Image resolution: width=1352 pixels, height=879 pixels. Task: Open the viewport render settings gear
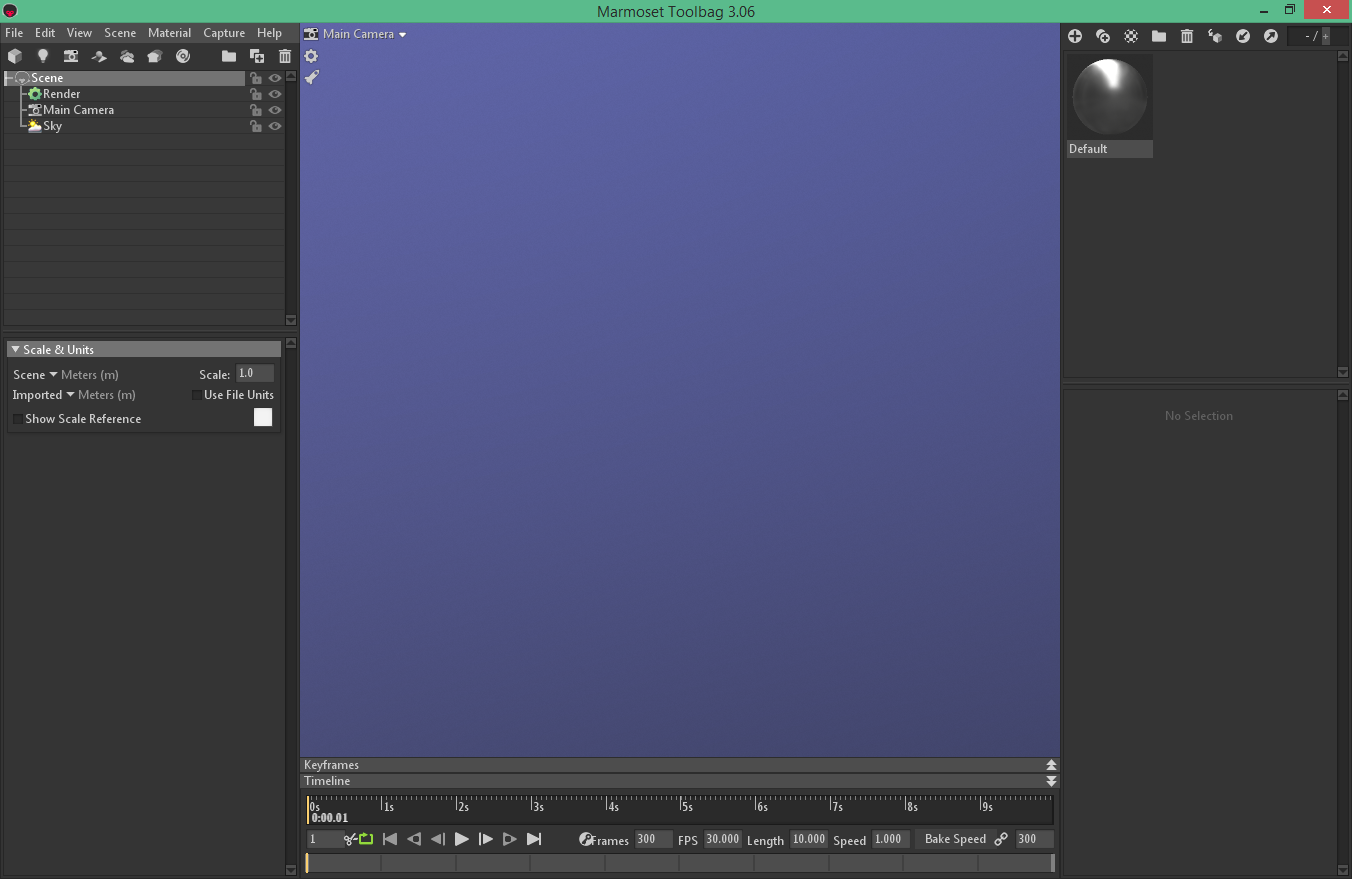[x=311, y=56]
